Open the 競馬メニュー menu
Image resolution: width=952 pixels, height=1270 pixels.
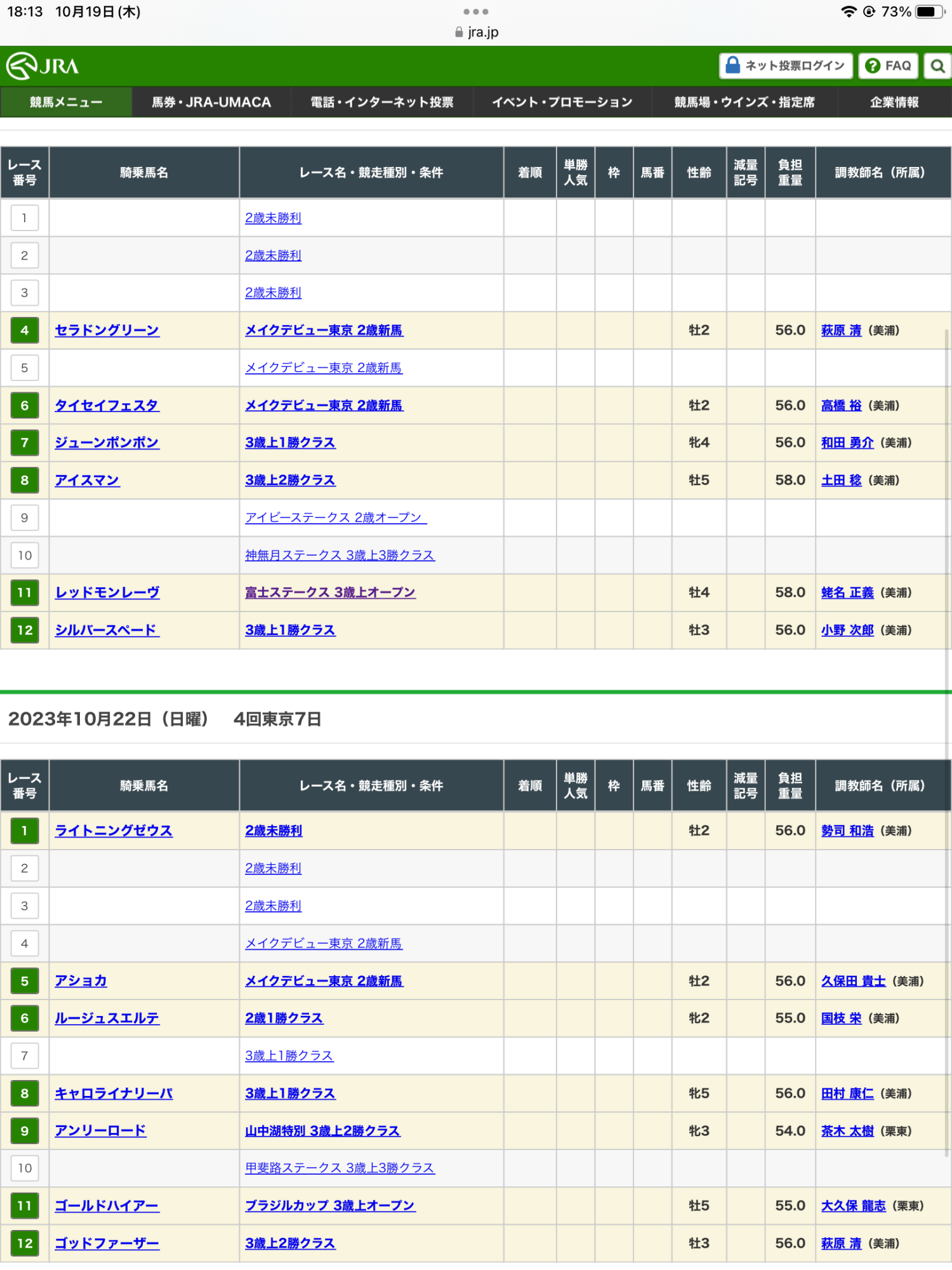click(x=66, y=102)
